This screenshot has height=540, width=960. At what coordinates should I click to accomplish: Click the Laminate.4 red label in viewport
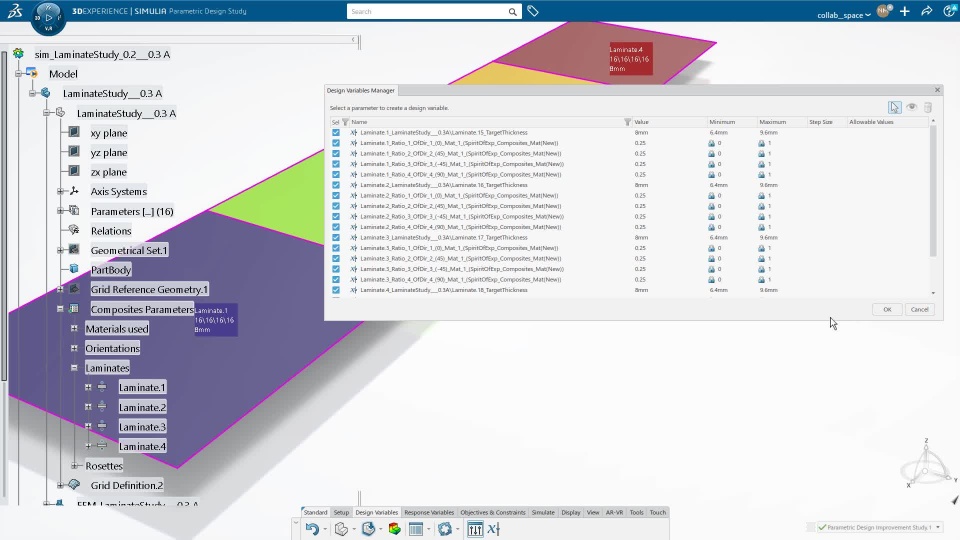pyautogui.click(x=630, y=59)
